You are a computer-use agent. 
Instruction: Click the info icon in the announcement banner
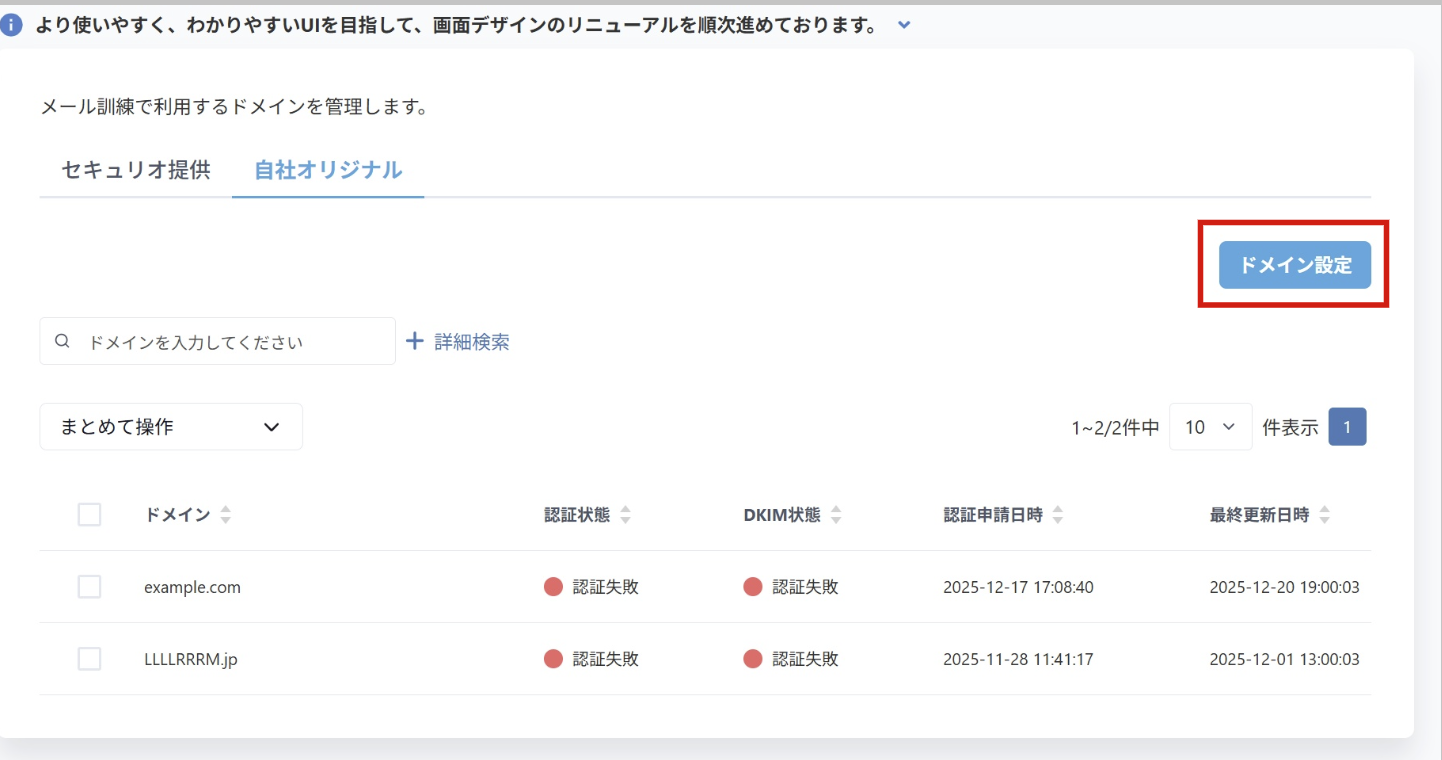click(12, 26)
